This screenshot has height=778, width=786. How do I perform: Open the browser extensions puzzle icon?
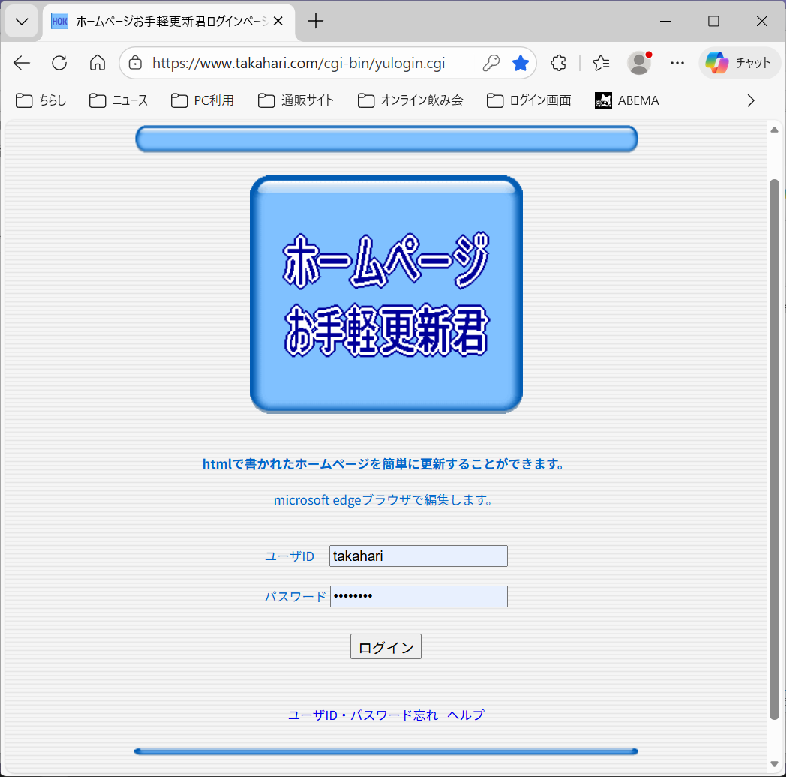tap(559, 63)
